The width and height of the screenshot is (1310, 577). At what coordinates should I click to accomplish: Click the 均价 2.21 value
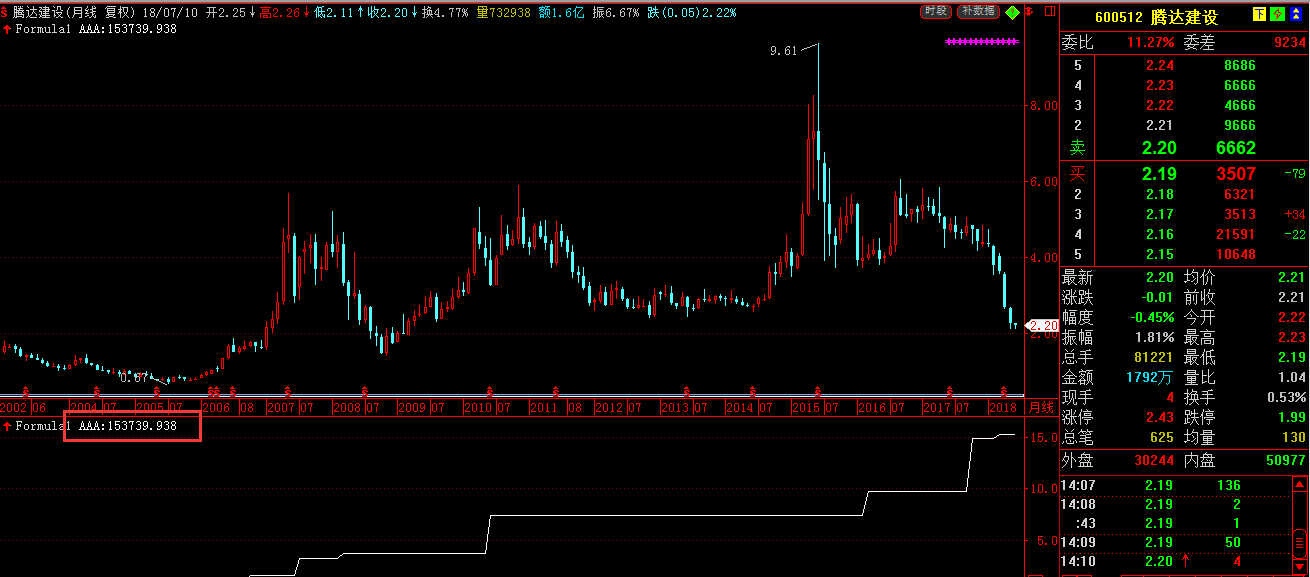click(1291, 277)
